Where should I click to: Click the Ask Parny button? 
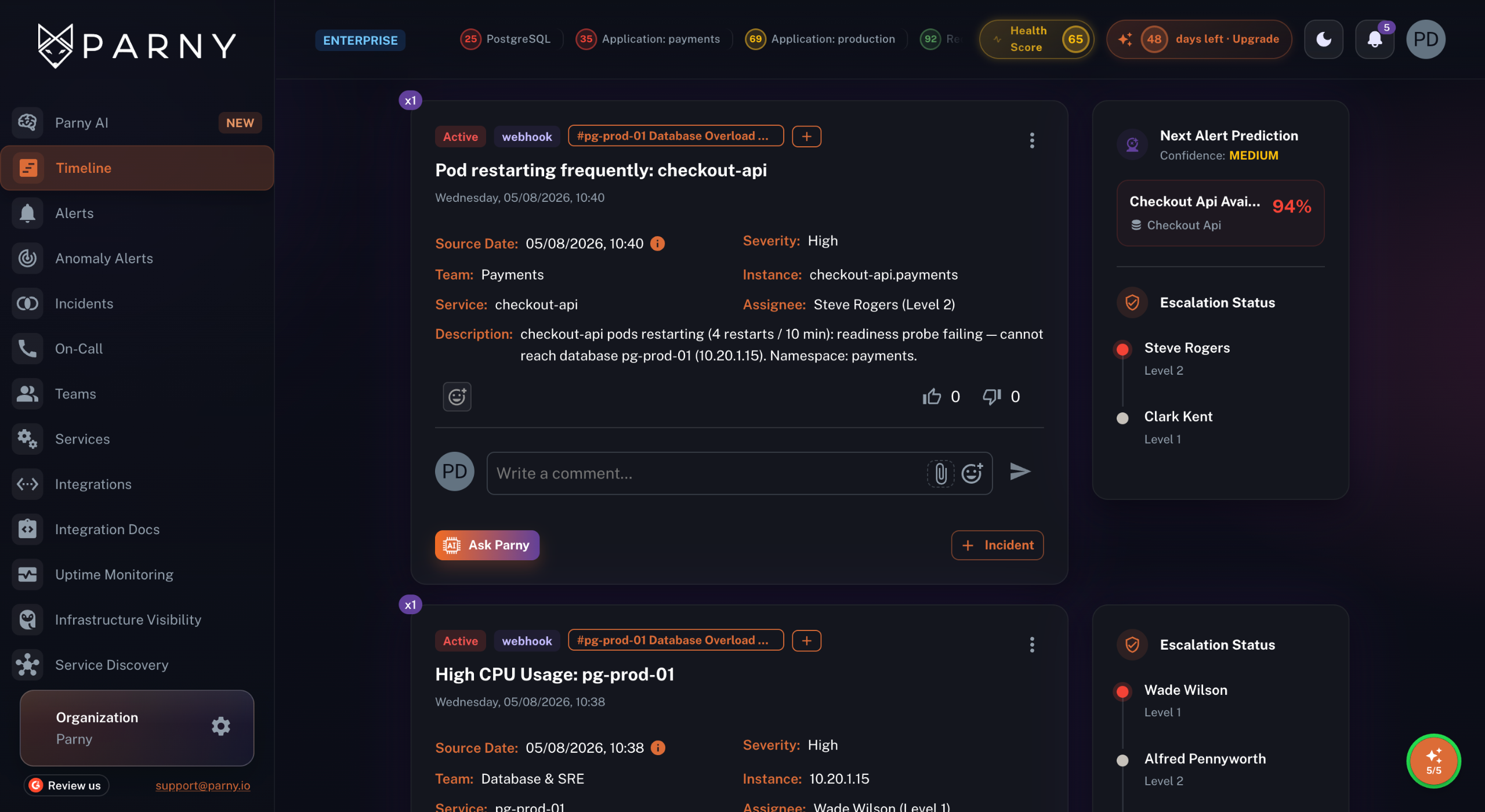coord(487,545)
